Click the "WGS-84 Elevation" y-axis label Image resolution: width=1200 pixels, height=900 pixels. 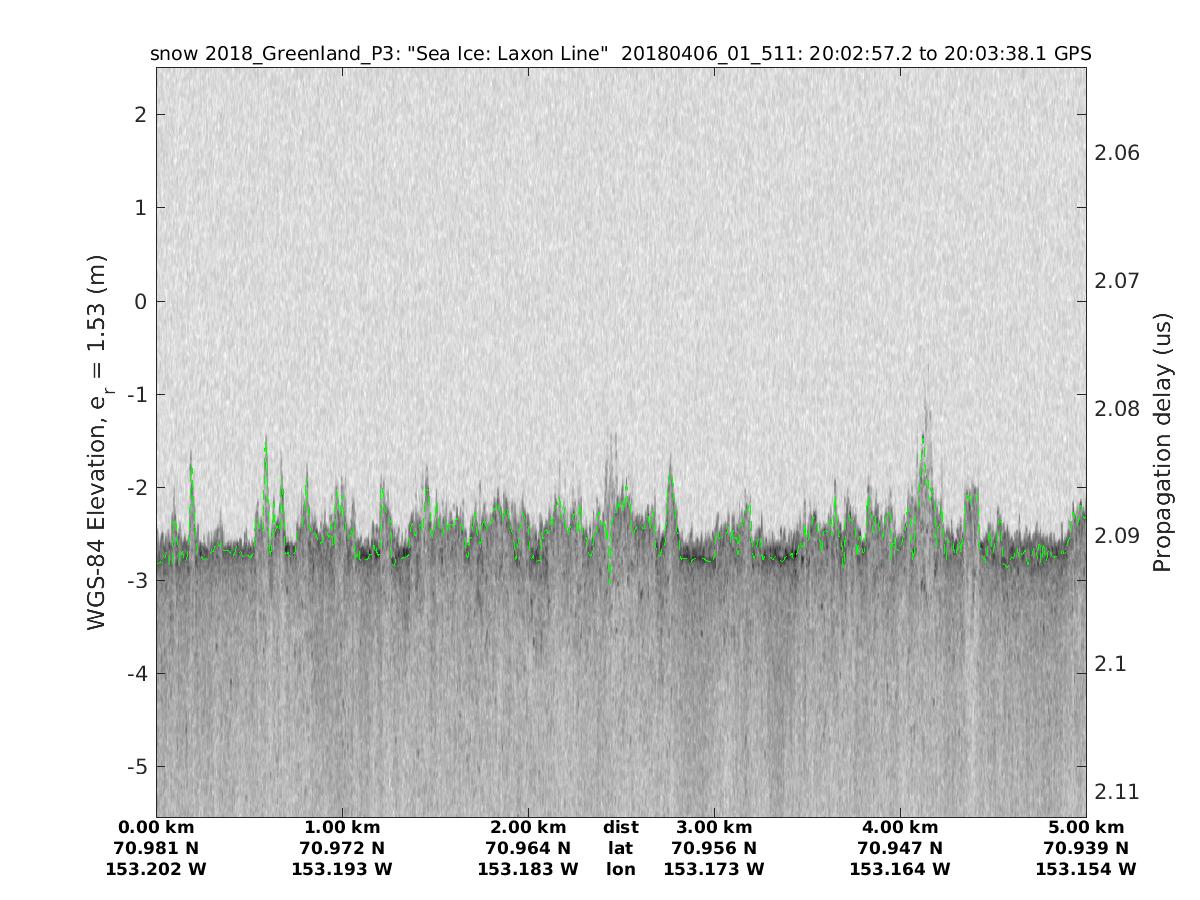click(97, 441)
